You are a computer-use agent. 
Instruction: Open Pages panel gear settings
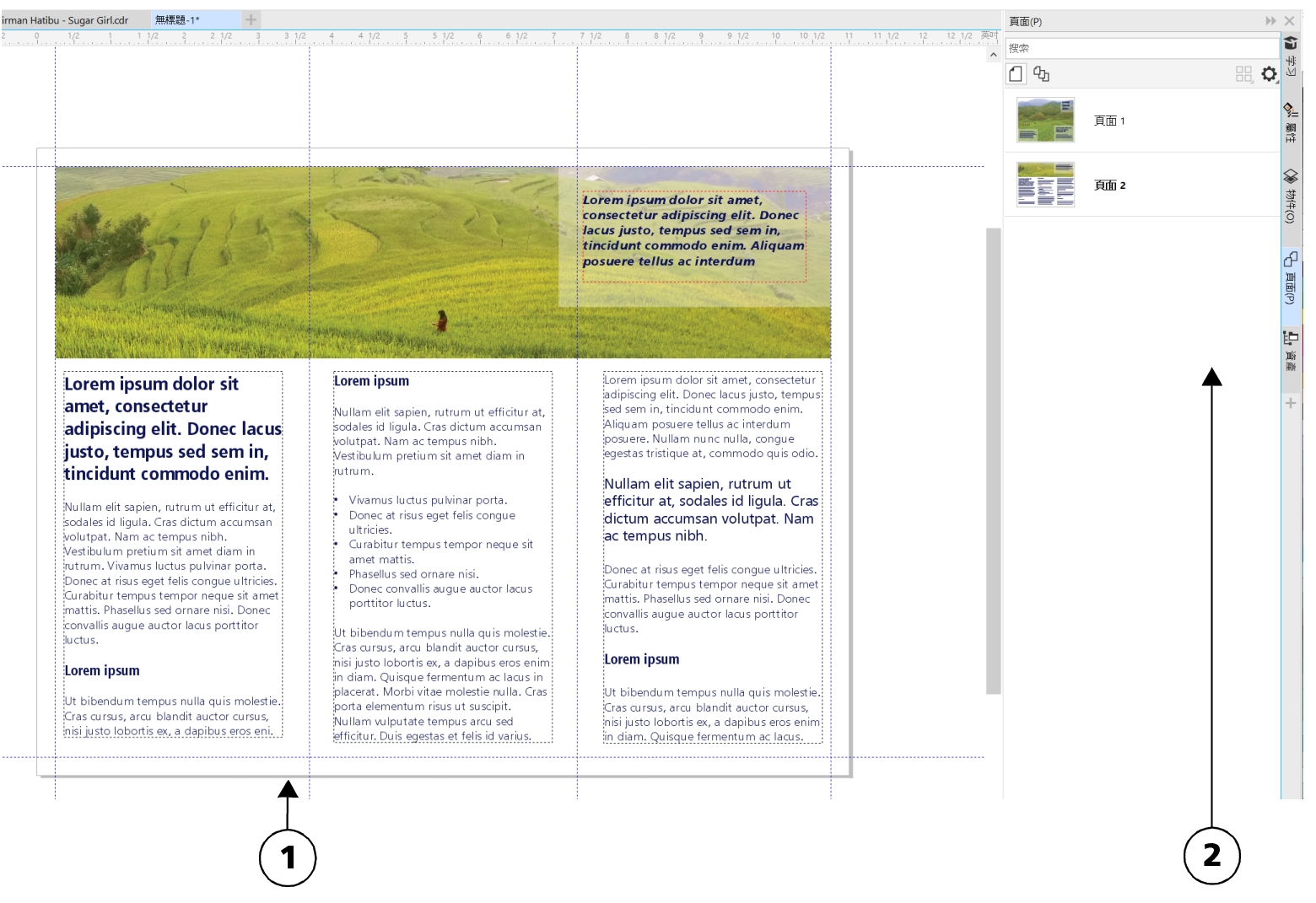click(1269, 74)
